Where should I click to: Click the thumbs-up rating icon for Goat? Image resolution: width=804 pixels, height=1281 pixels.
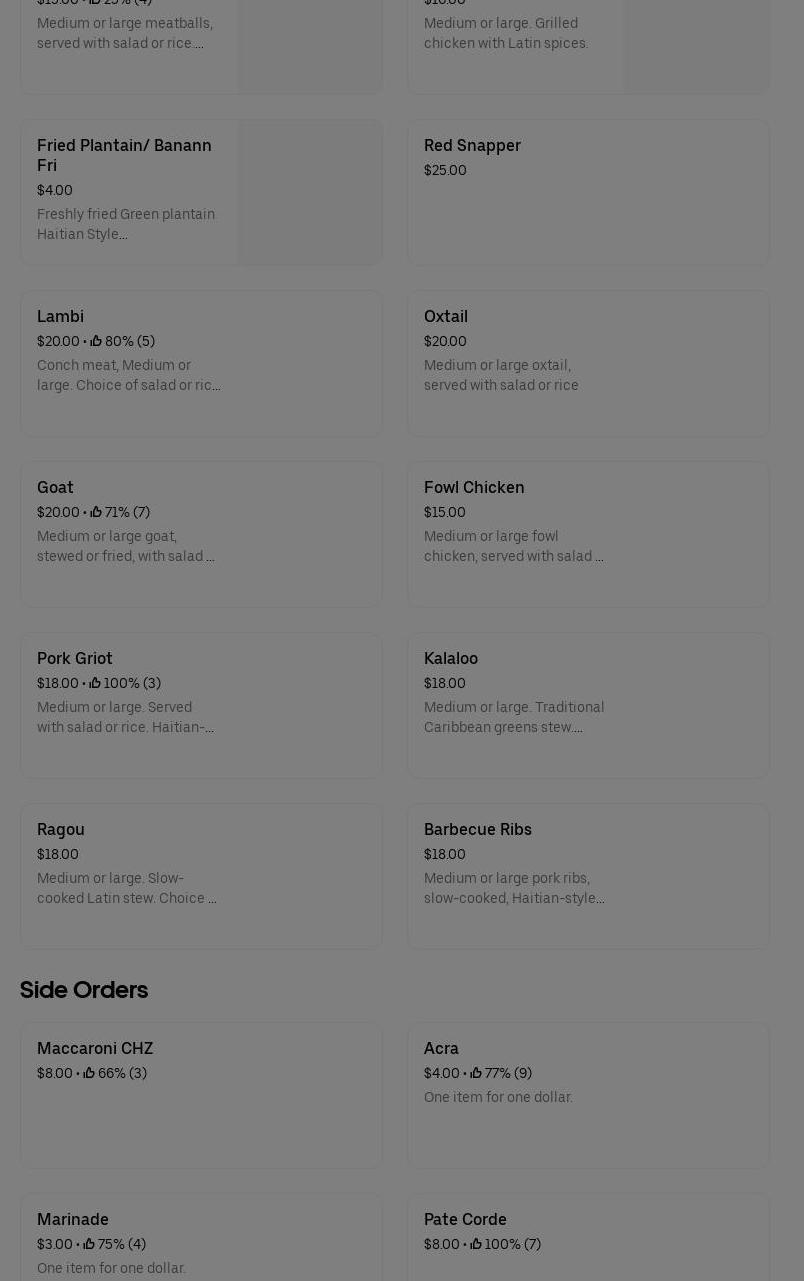click(x=96, y=513)
